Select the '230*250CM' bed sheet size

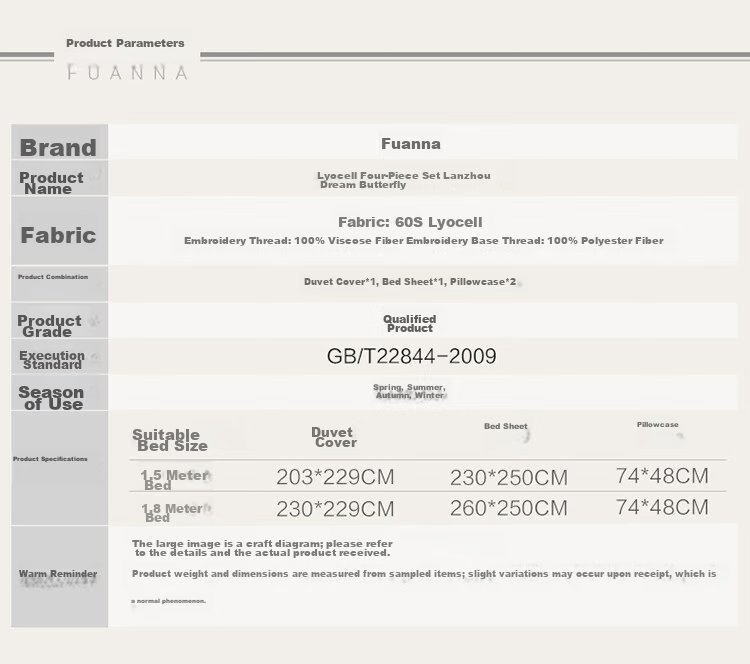tap(509, 477)
